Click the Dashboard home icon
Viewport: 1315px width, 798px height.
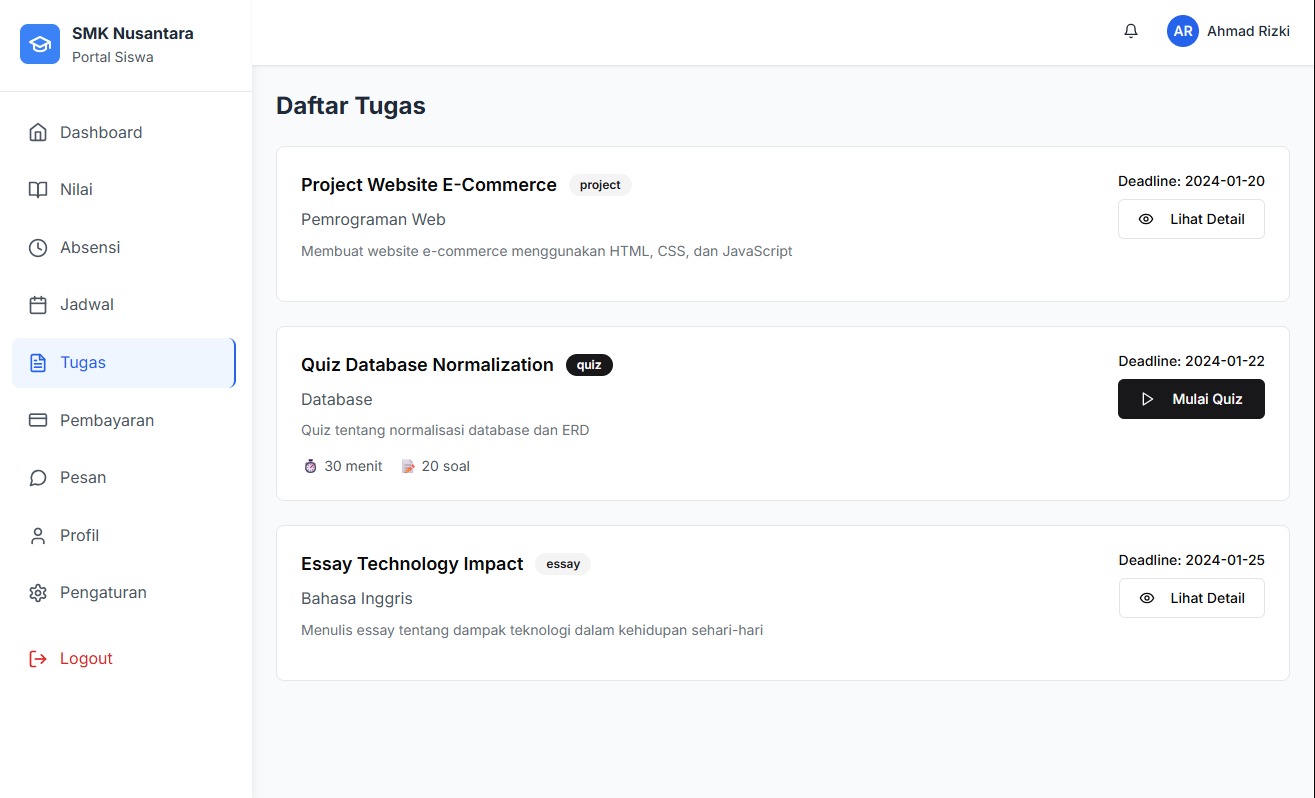[38, 133]
